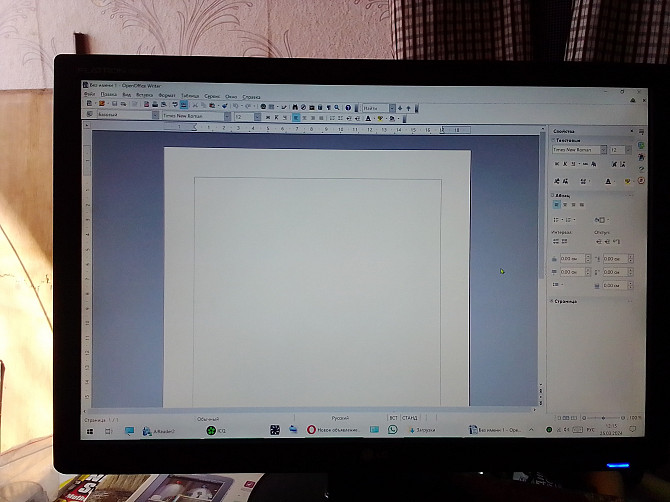Click the Navigator compass icon
The image size is (670, 502).
click(x=303, y=107)
